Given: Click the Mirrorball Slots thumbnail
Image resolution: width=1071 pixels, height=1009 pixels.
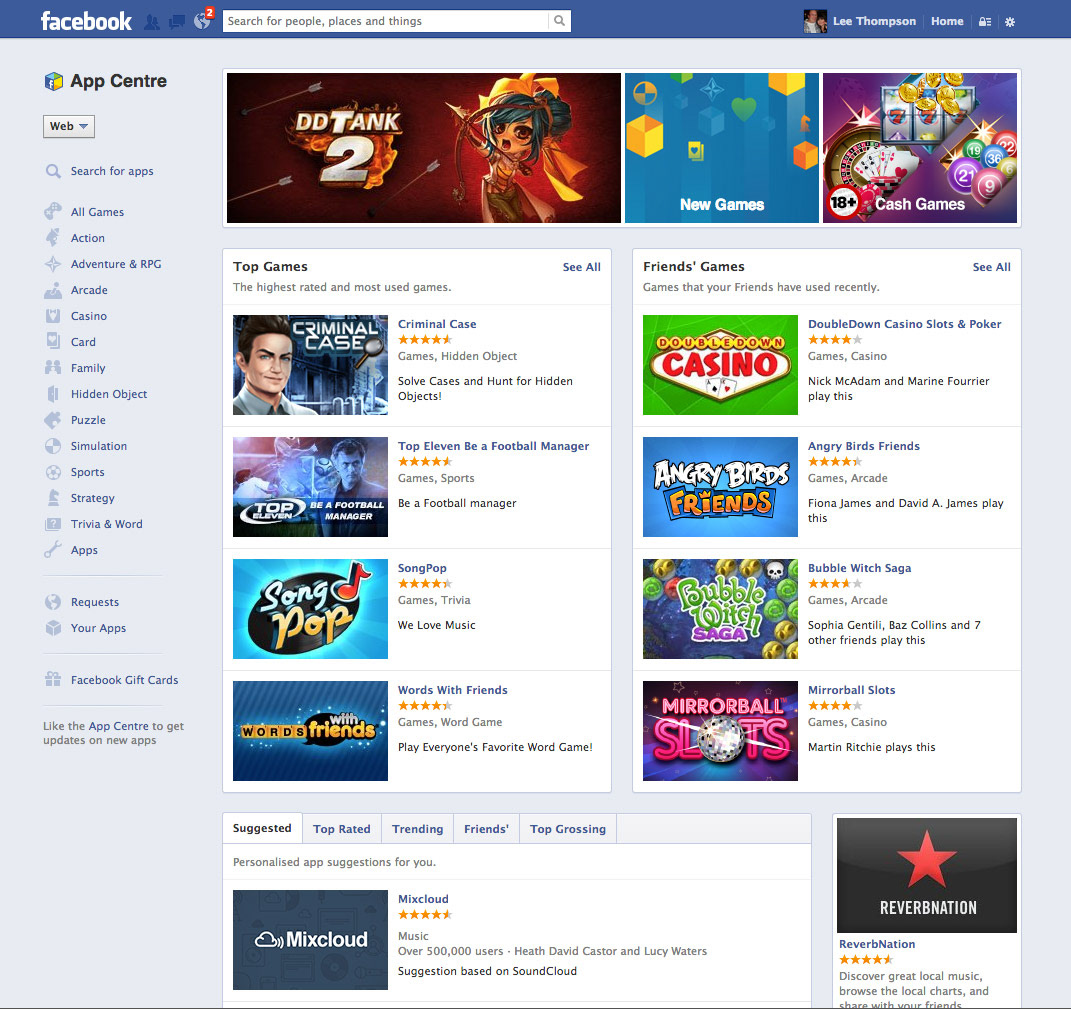Looking at the screenshot, I should point(720,731).
